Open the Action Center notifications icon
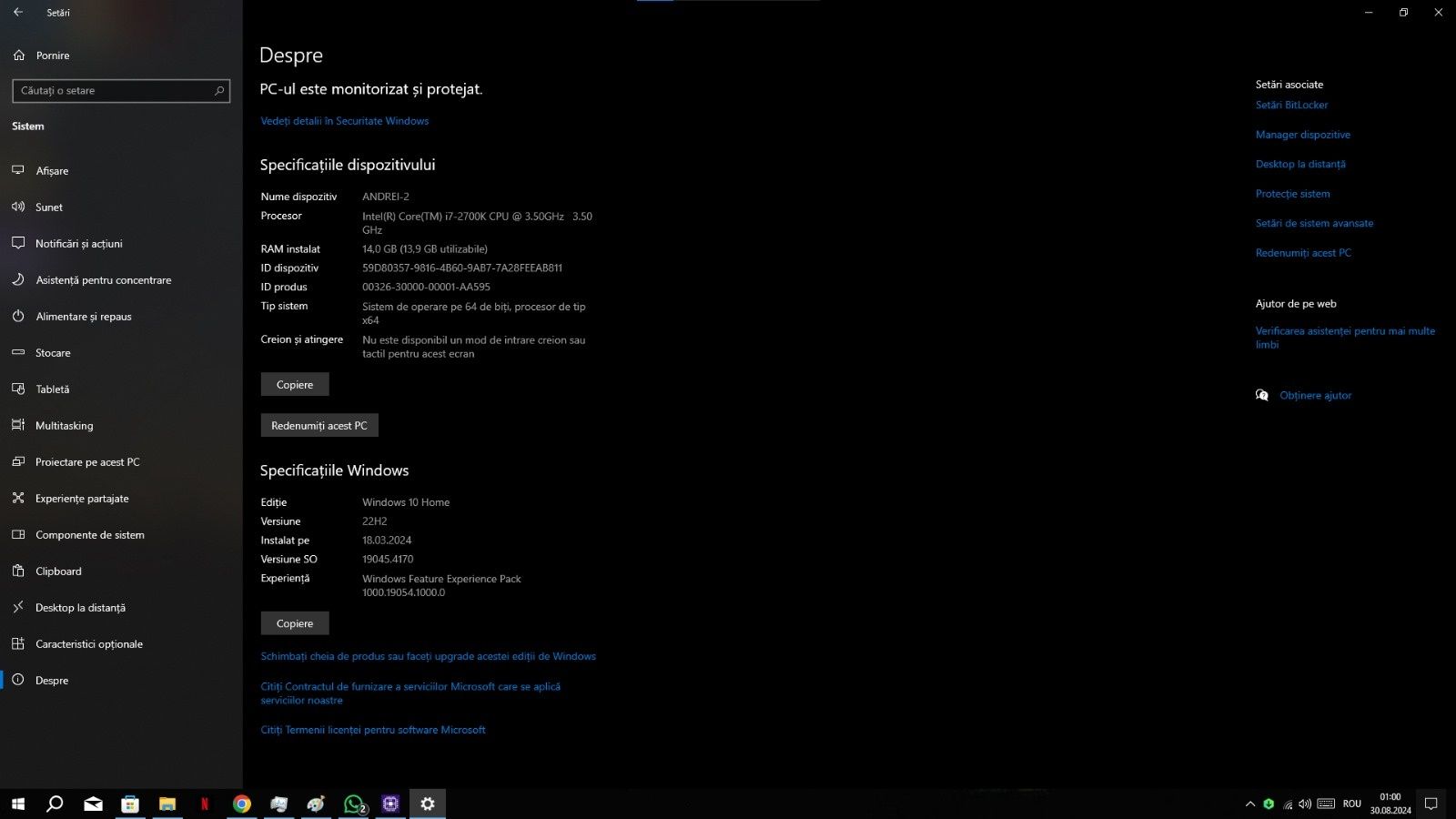1456x819 pixels. pyautogui.click(x=1431, y=804)
